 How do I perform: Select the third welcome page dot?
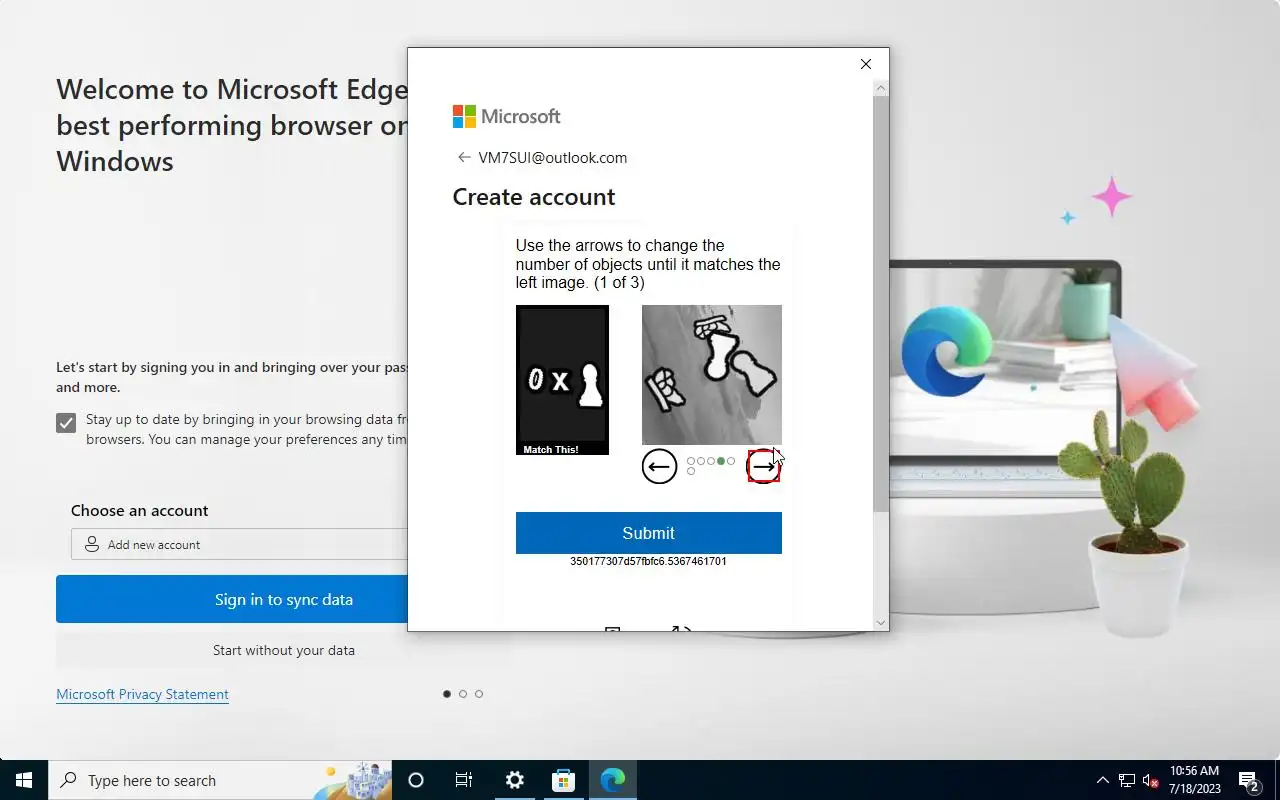(479, 694)
